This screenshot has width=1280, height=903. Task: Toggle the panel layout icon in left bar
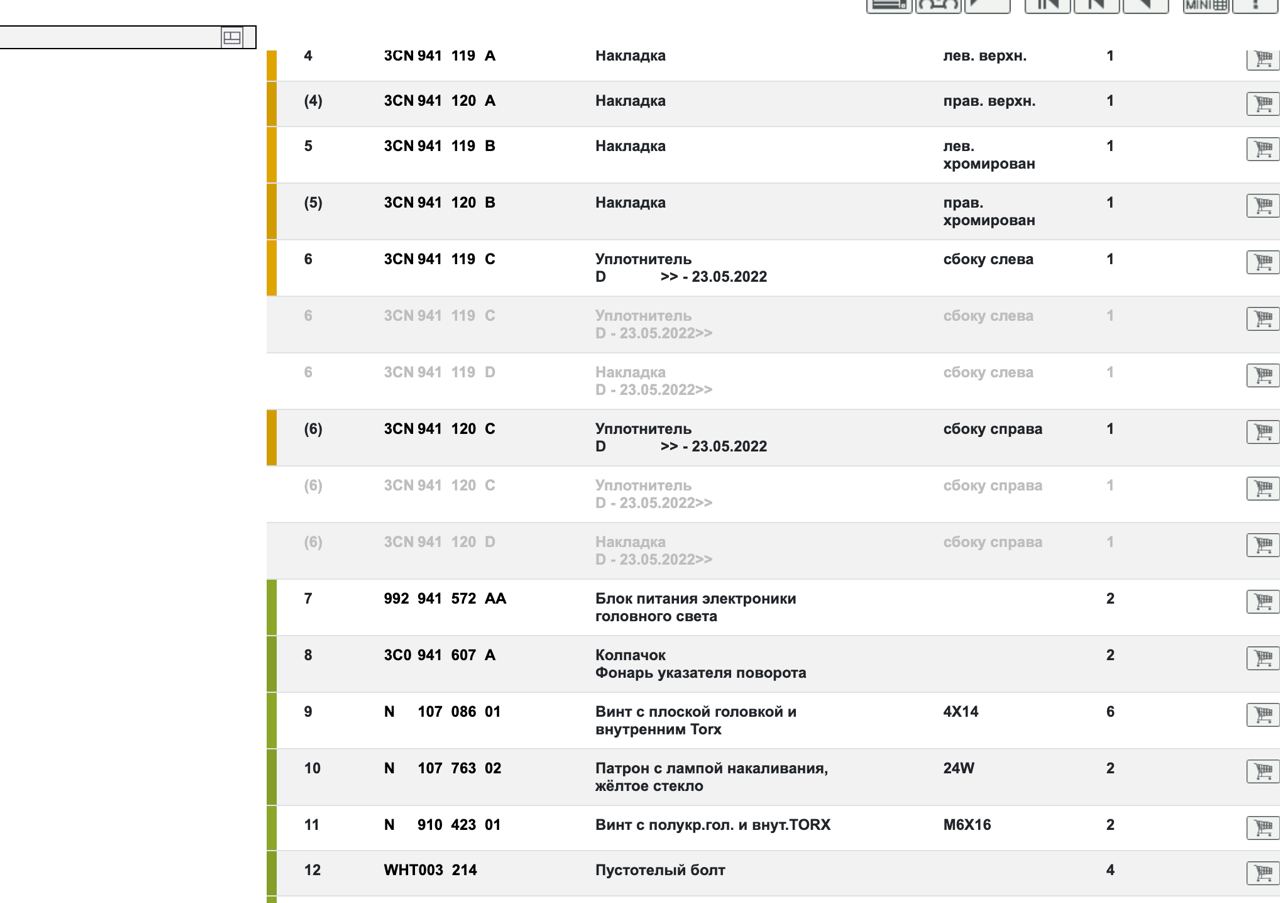click(x=232, y=37)
